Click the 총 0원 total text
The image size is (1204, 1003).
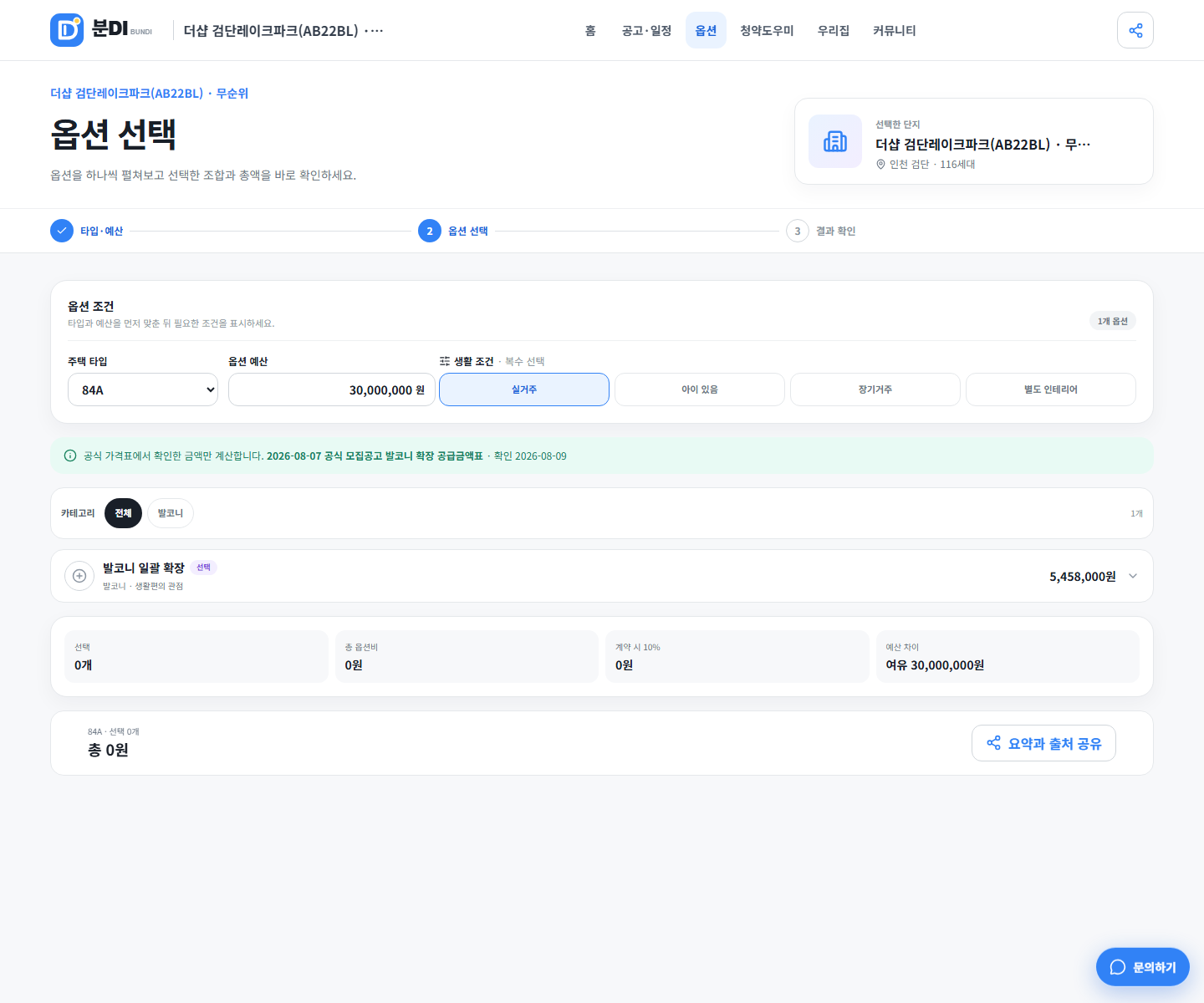(108, 750)
